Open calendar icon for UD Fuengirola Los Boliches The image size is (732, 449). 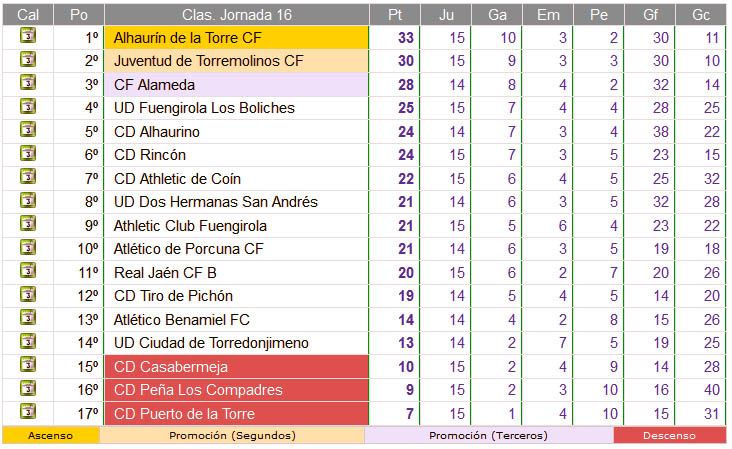(x=28, y=106)
